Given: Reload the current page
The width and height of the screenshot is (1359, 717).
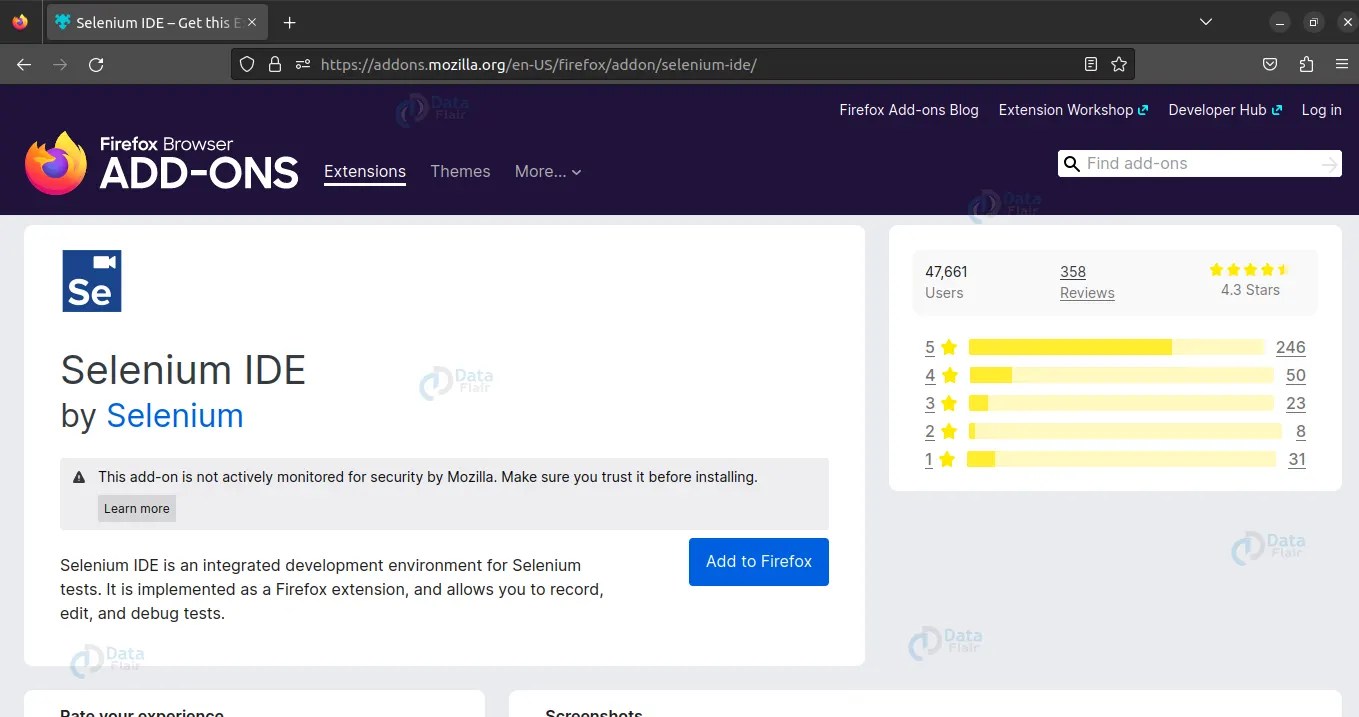Looking at the screenshot, I should (96, 64).
